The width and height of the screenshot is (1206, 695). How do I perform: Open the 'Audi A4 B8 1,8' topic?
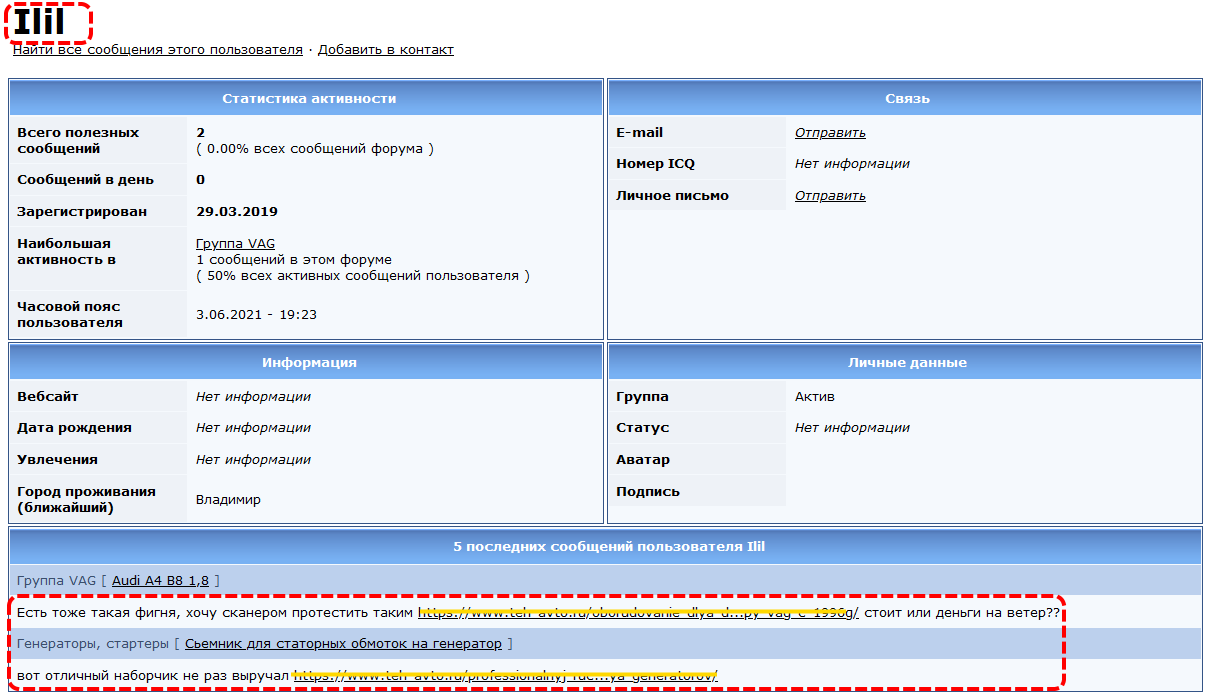[x=161, y=580]
